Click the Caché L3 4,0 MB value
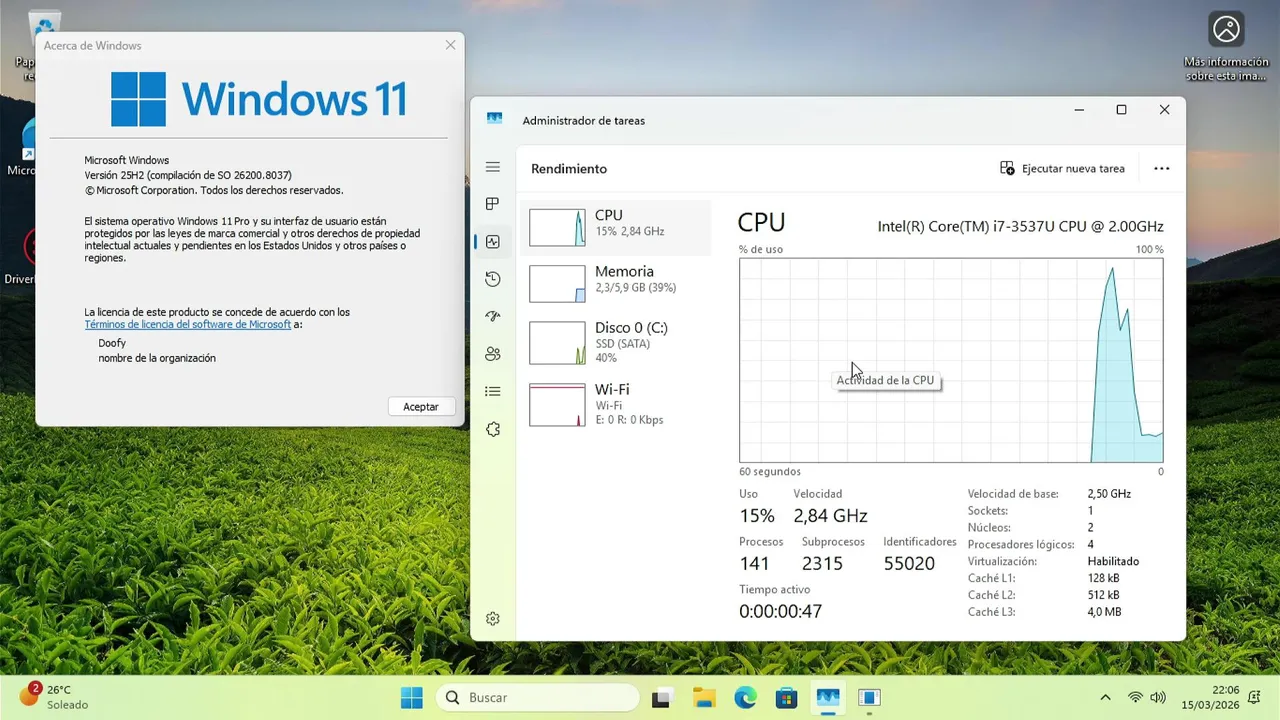 click(x=1104, y=612)
